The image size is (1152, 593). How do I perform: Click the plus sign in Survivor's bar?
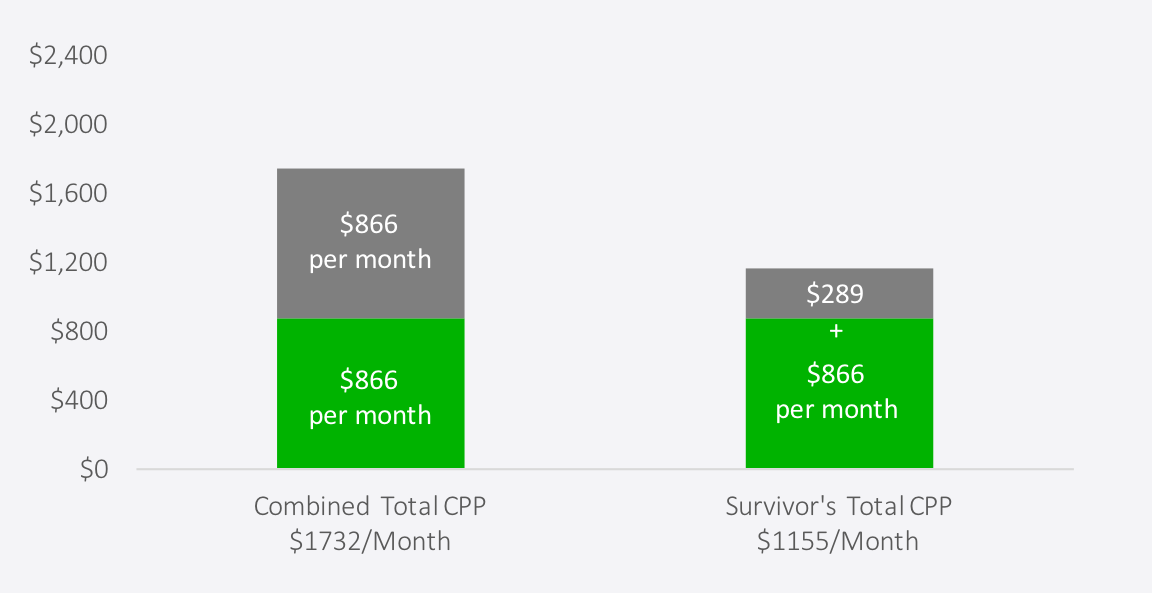[836, 331]
